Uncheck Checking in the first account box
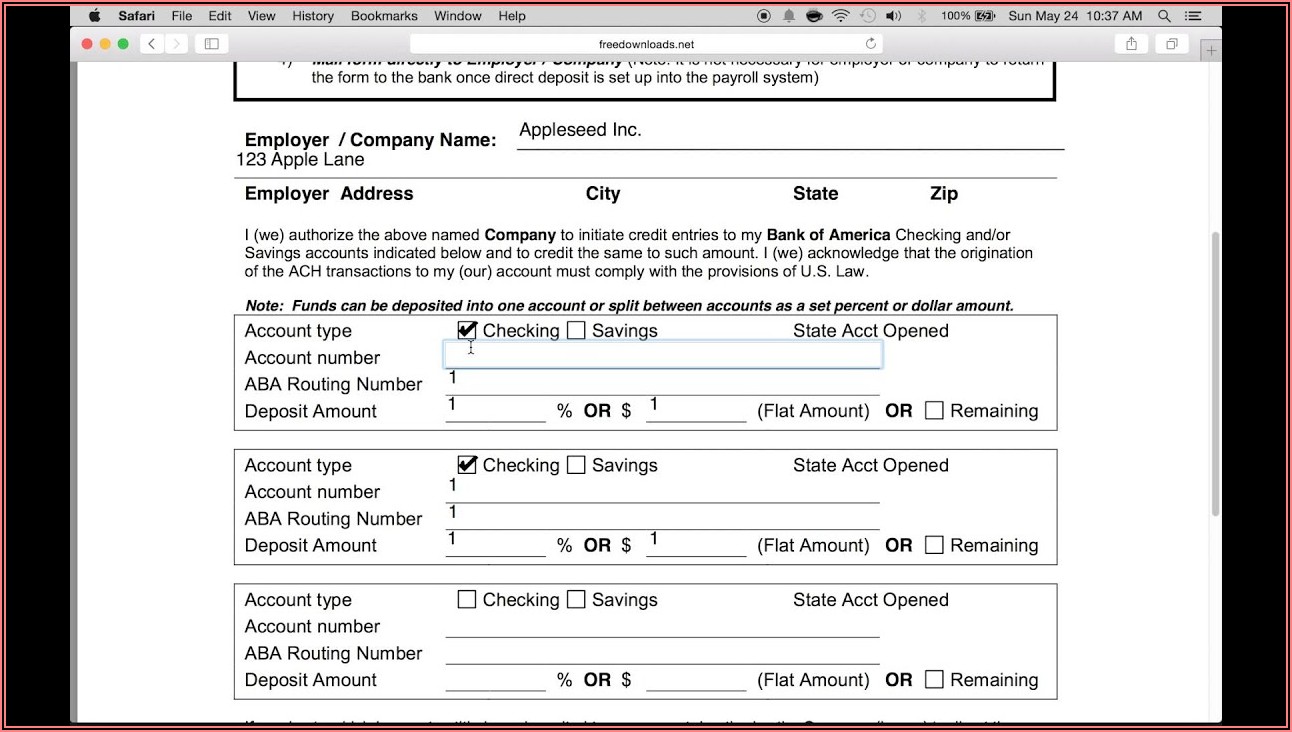The image size is (1292, 732). 467,331
